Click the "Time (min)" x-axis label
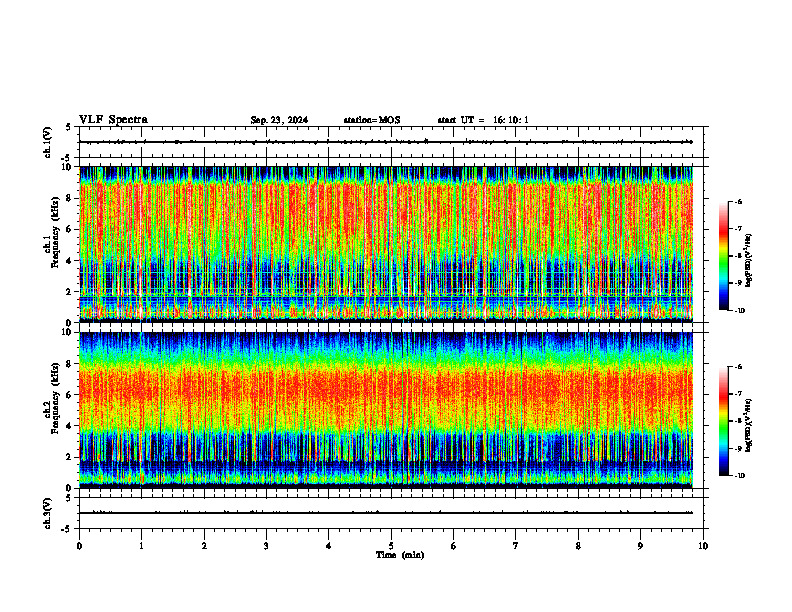Screen dimensions: 792x612 click(400, 555)
